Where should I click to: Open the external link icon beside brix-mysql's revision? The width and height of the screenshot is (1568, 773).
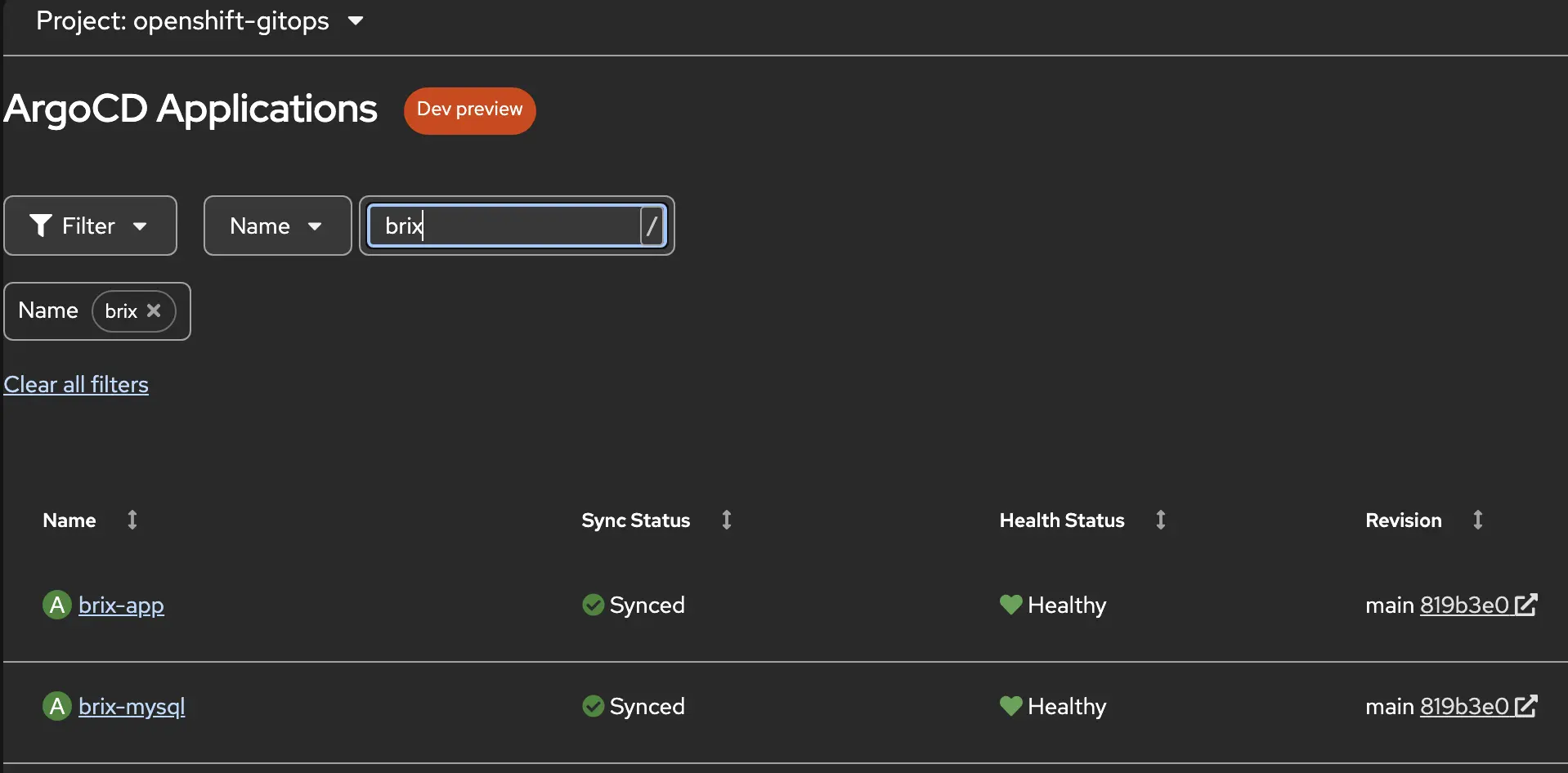click(1525, 706)
